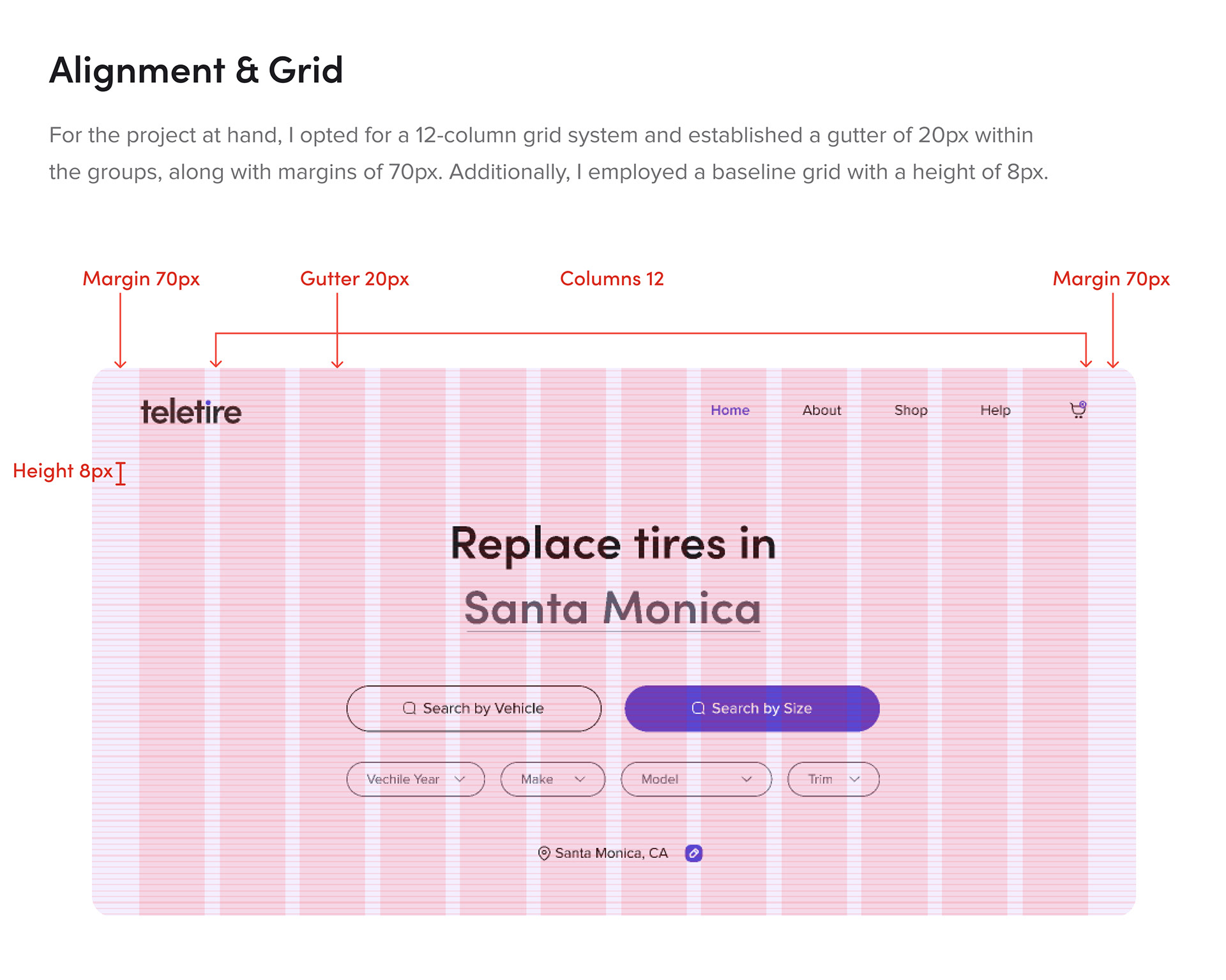Expand the Model dropdown
Screen dimensions: 1226x980
click(697, 779)
